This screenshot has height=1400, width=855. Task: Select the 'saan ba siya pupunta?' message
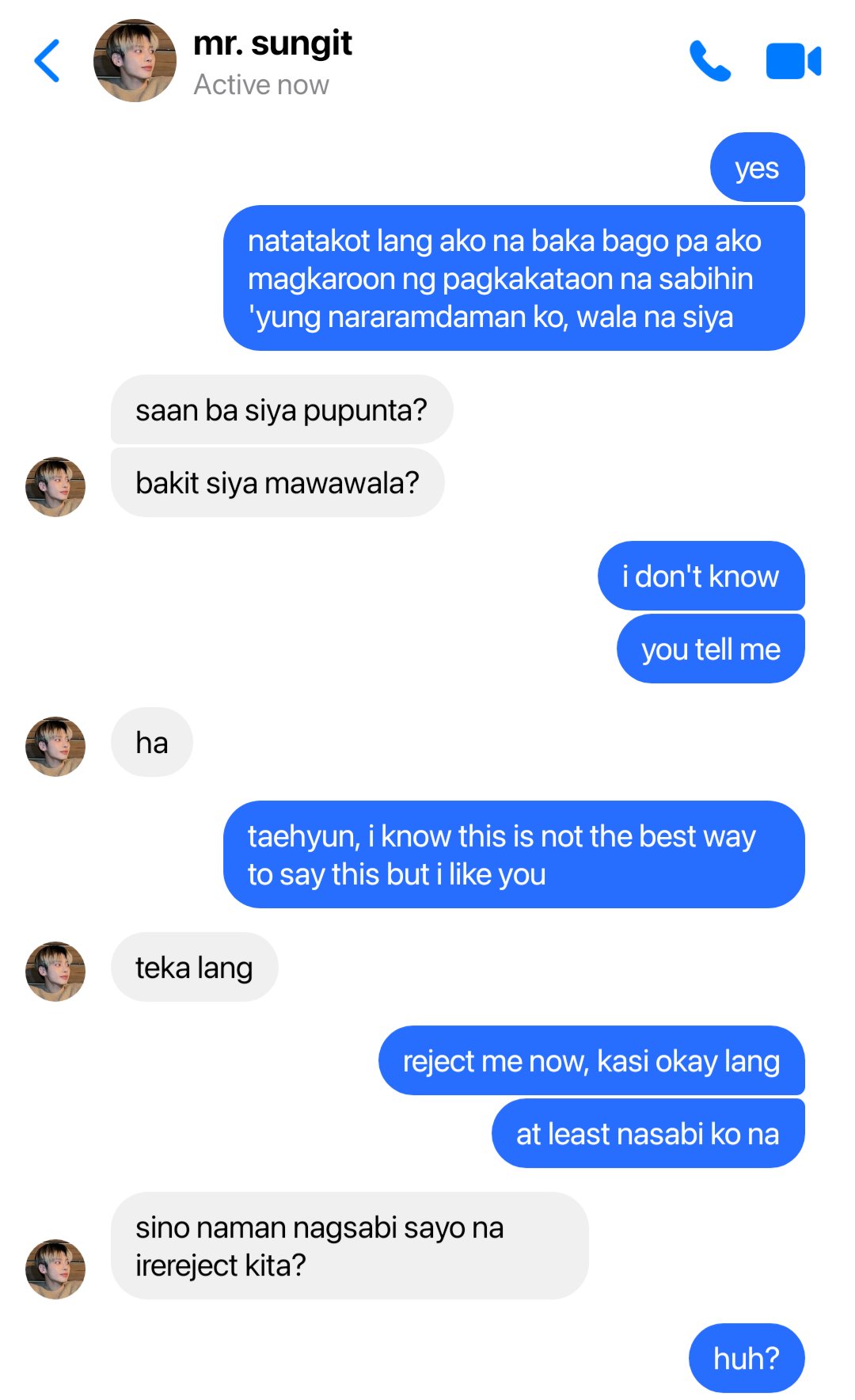[282, 409]
